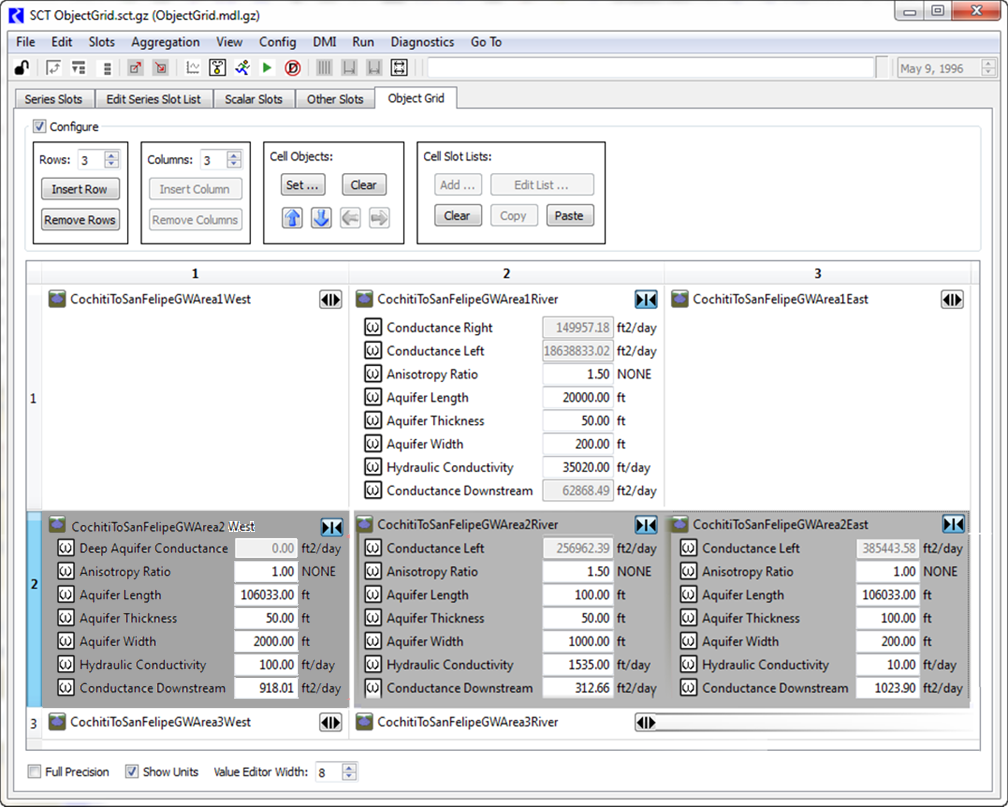The width and height of the screenshot is (1008, 807).
Task: Click object icon beside CochitiToSanFelipeGWArea1River
Action: [364, 299]
